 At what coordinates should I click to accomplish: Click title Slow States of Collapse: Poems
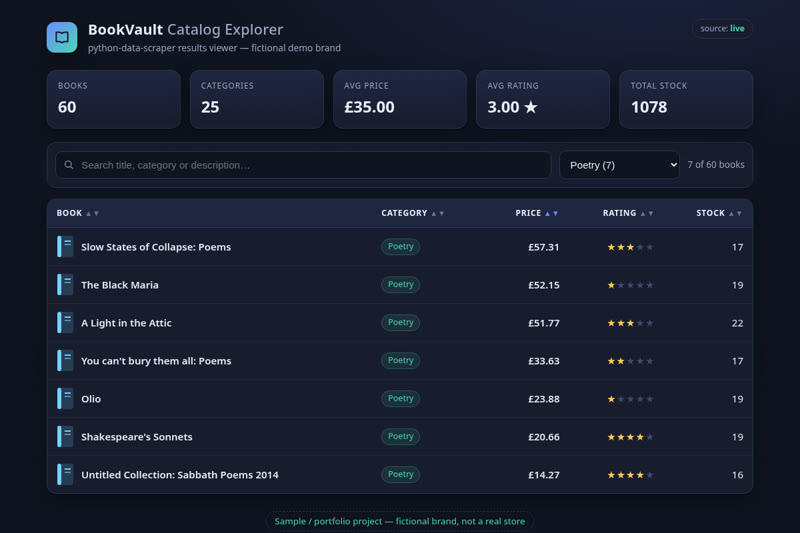pyautogui.click(x=156, y=247)
